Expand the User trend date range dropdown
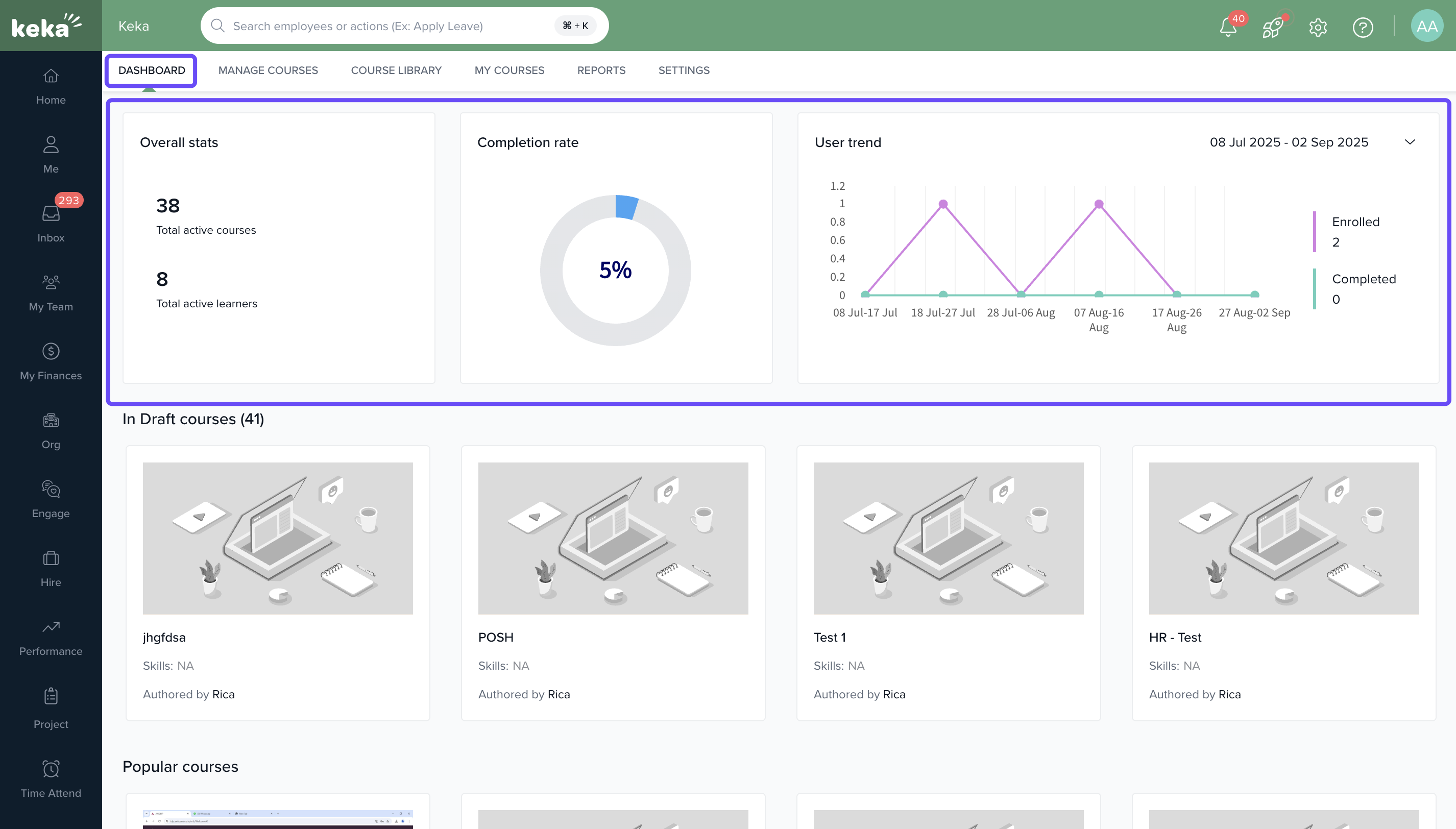This screenshot has height=829, width=1456. tap(1410, 142)
